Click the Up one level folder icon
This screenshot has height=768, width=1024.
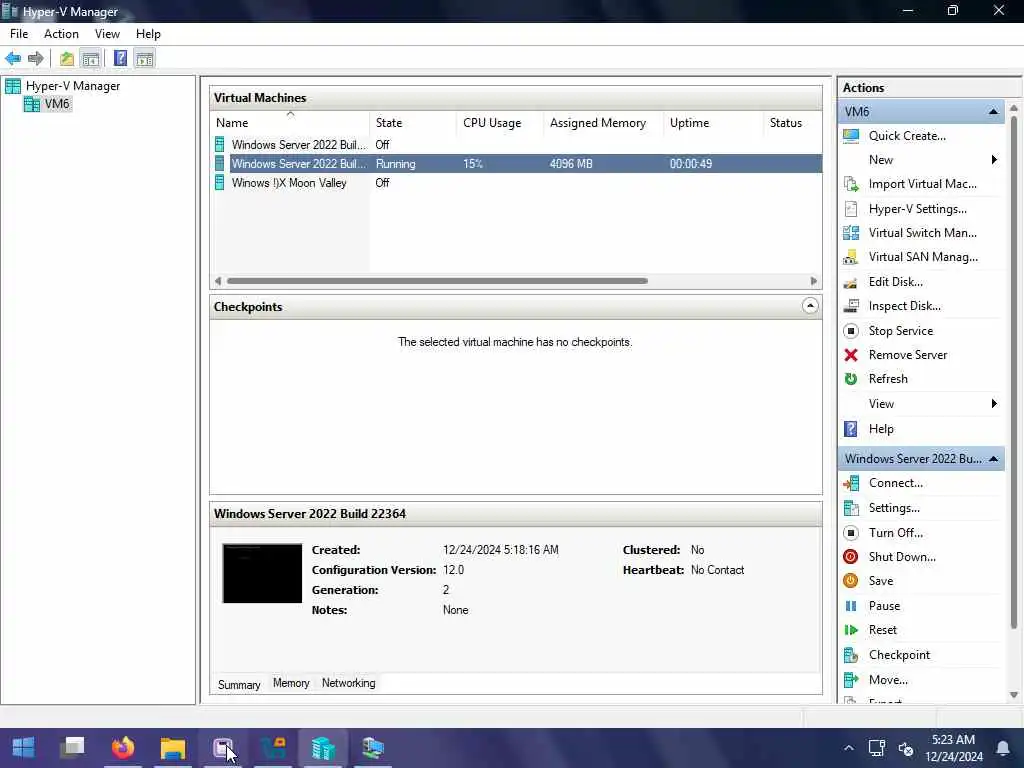tap(67, 59)
